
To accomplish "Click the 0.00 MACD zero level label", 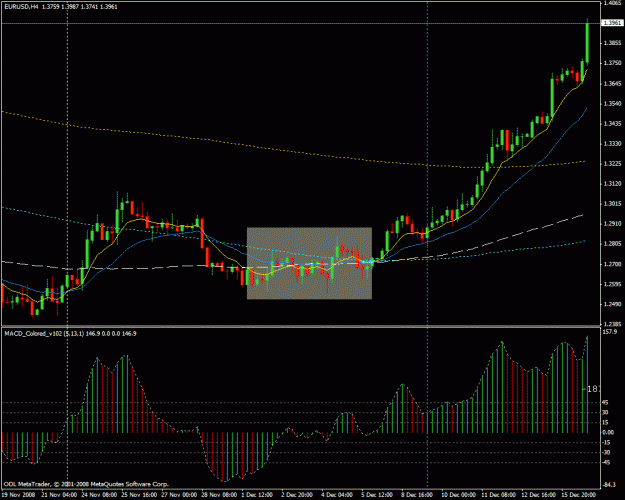I will (x=608, y=433).
